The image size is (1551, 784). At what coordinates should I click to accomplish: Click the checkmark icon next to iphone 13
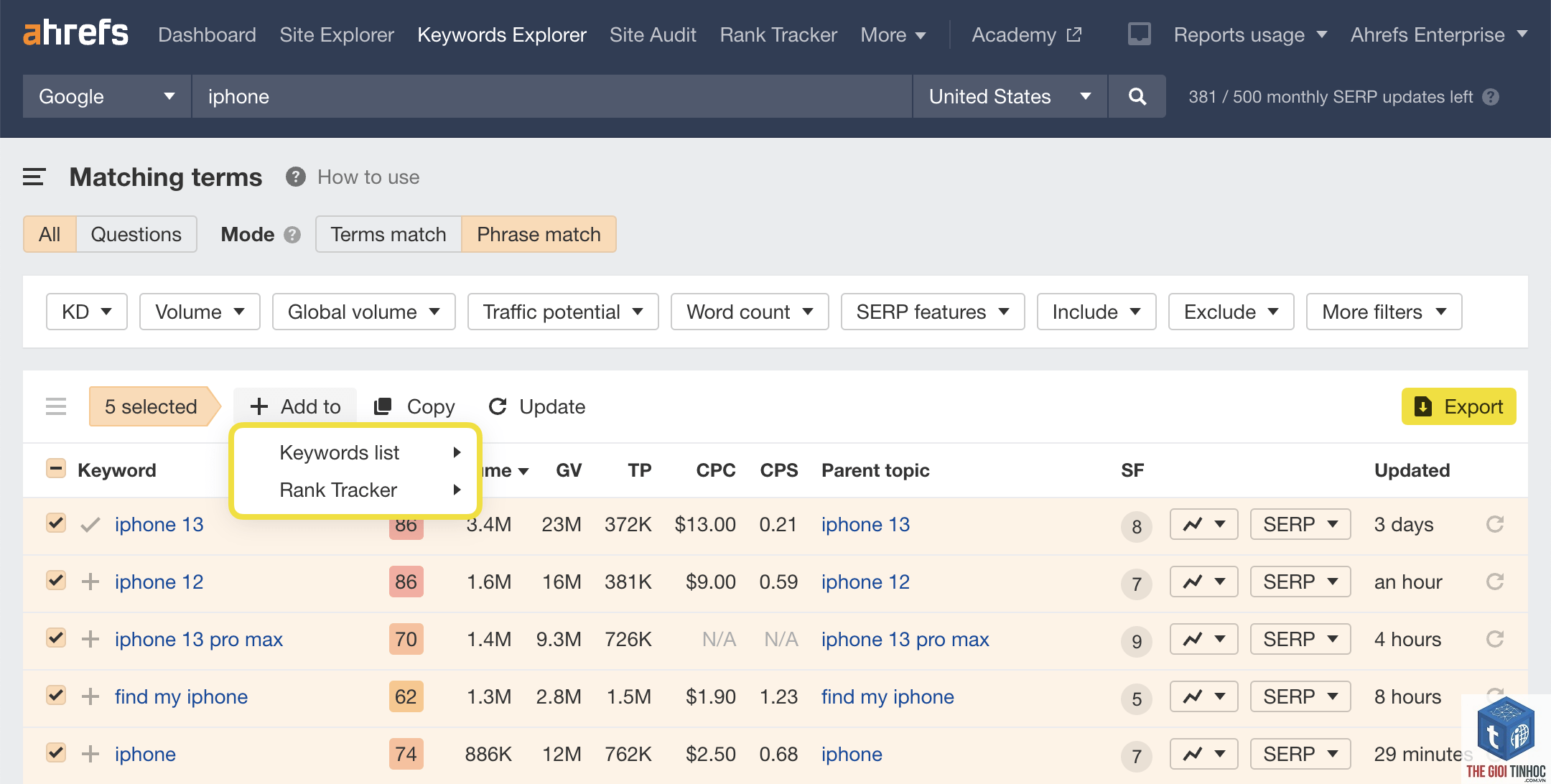90,525
